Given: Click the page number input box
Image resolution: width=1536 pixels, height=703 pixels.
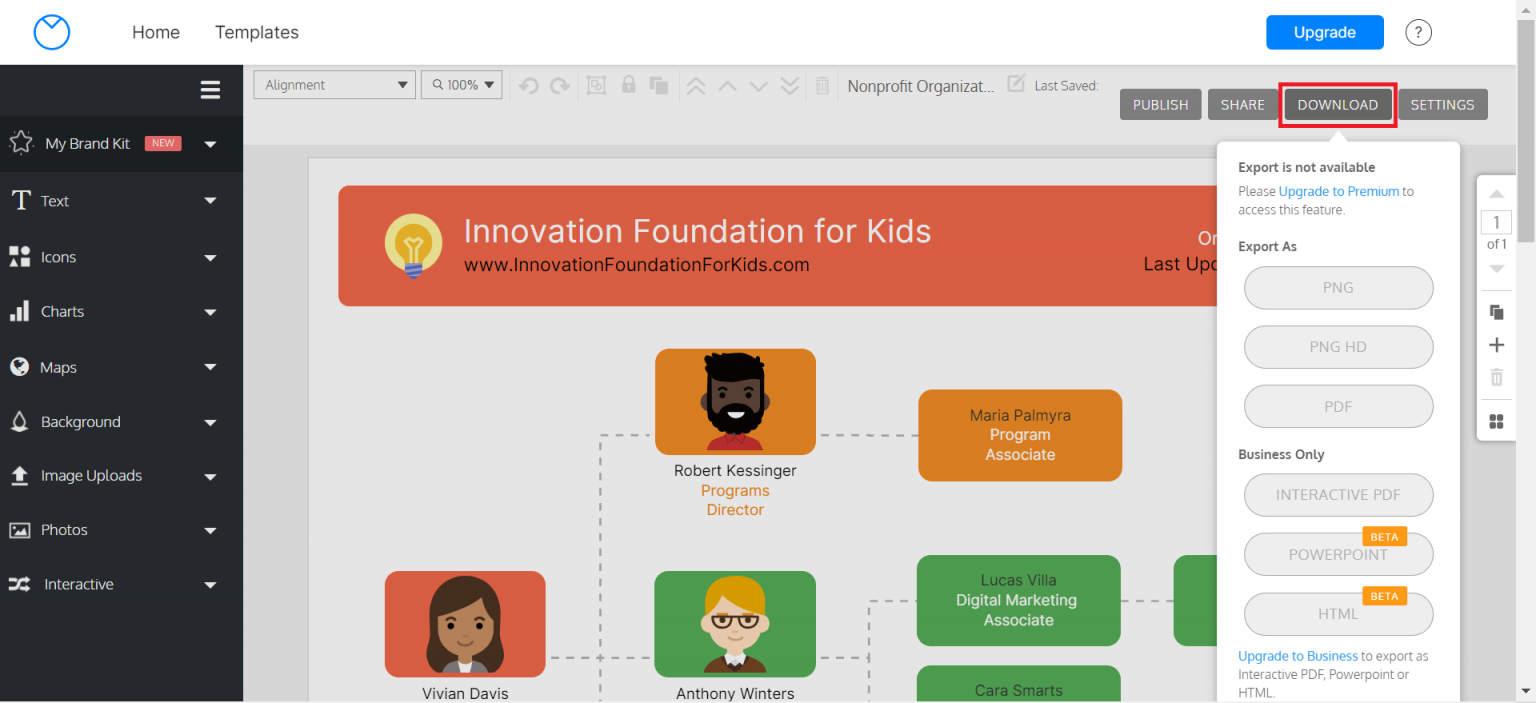Looking at the screenshot, I should click(1496, 222).
